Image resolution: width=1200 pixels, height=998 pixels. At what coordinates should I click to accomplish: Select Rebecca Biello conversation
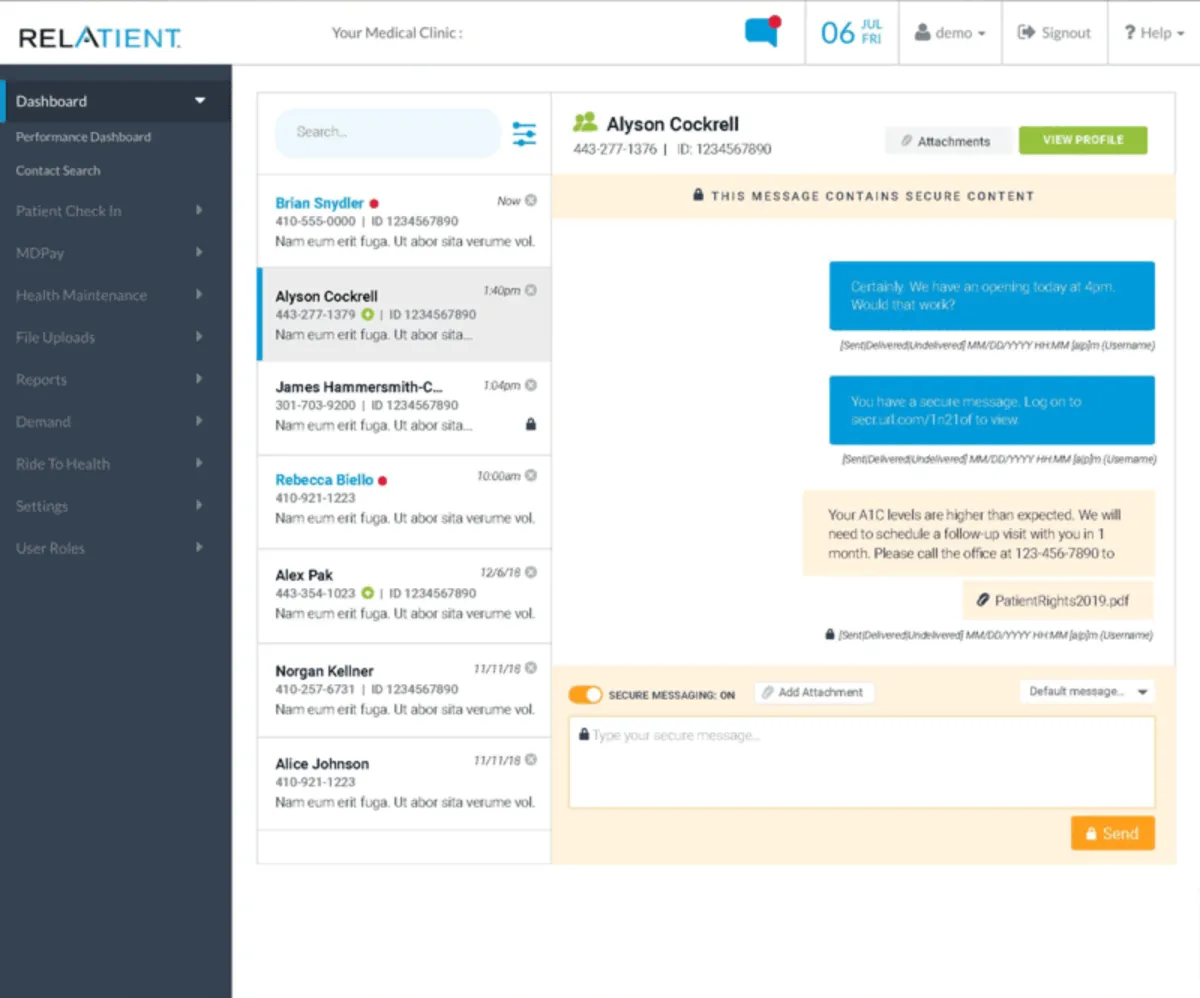pyautogui.click(x=404, y=502)
